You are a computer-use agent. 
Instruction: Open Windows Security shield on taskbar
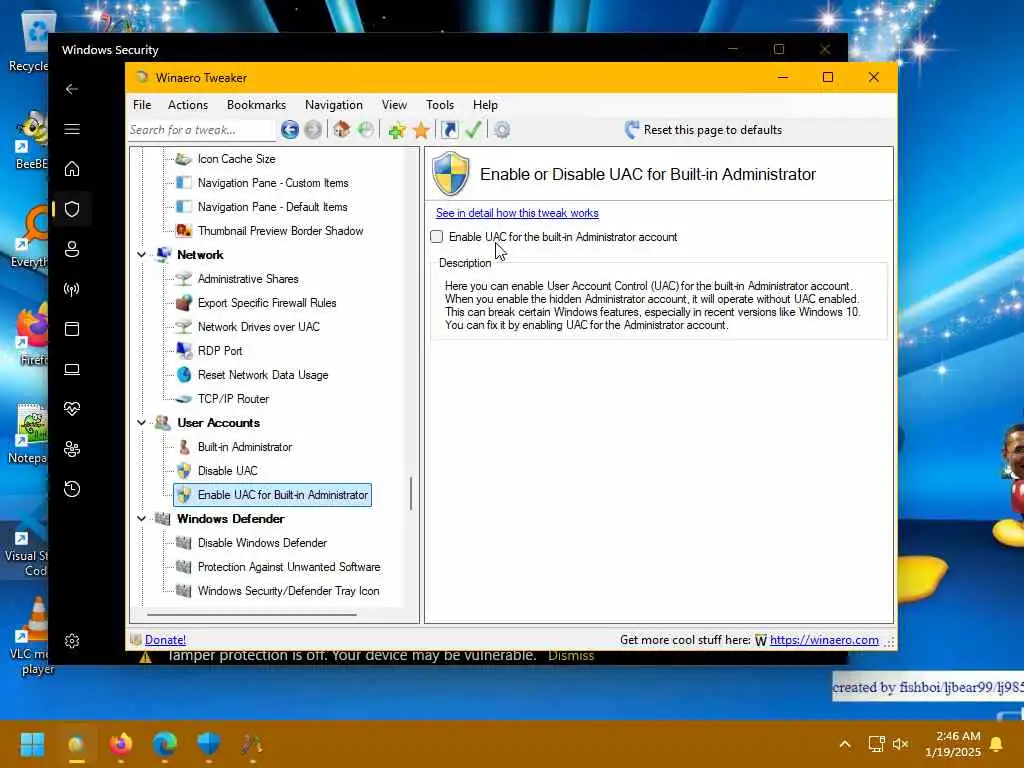tap(209, 744)
